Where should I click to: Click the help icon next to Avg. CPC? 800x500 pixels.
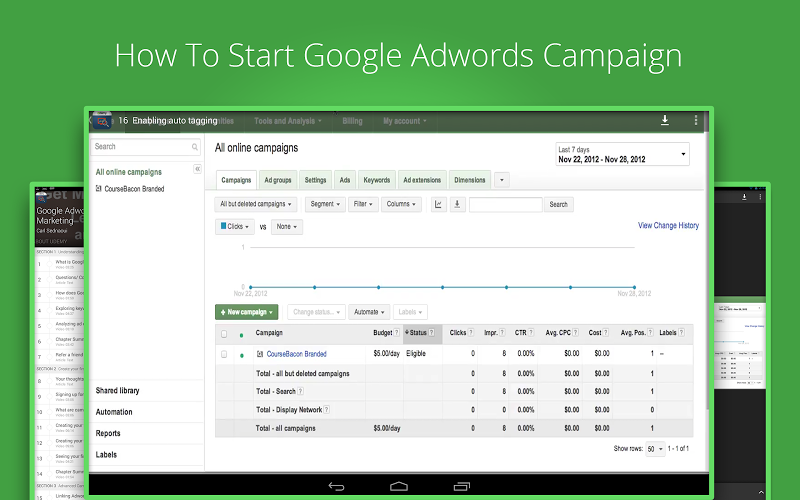pyautogui.click(x=576, y=333)
